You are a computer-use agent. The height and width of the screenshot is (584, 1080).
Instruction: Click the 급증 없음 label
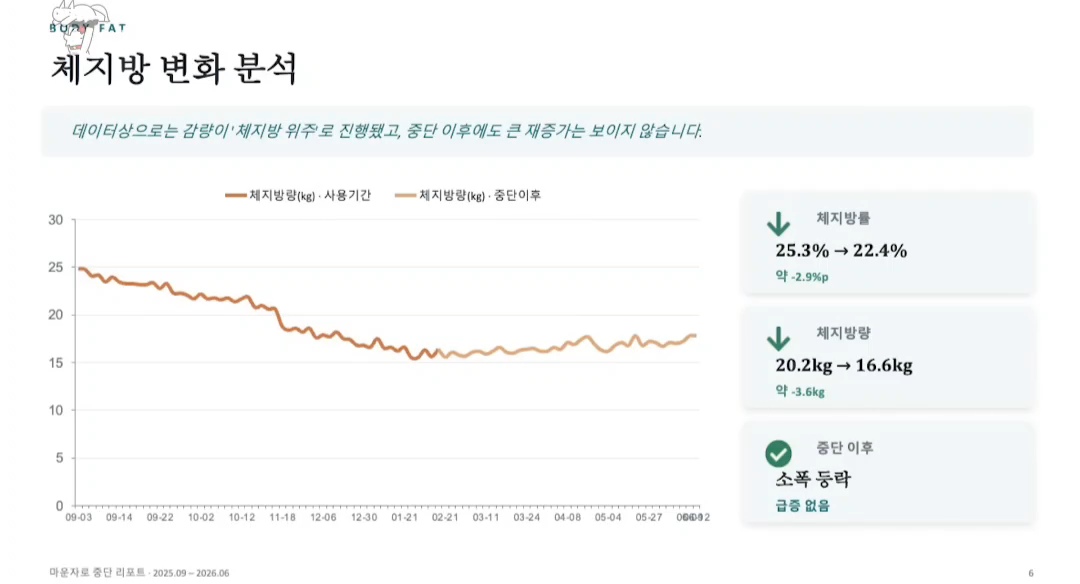(x=802, y=505)
